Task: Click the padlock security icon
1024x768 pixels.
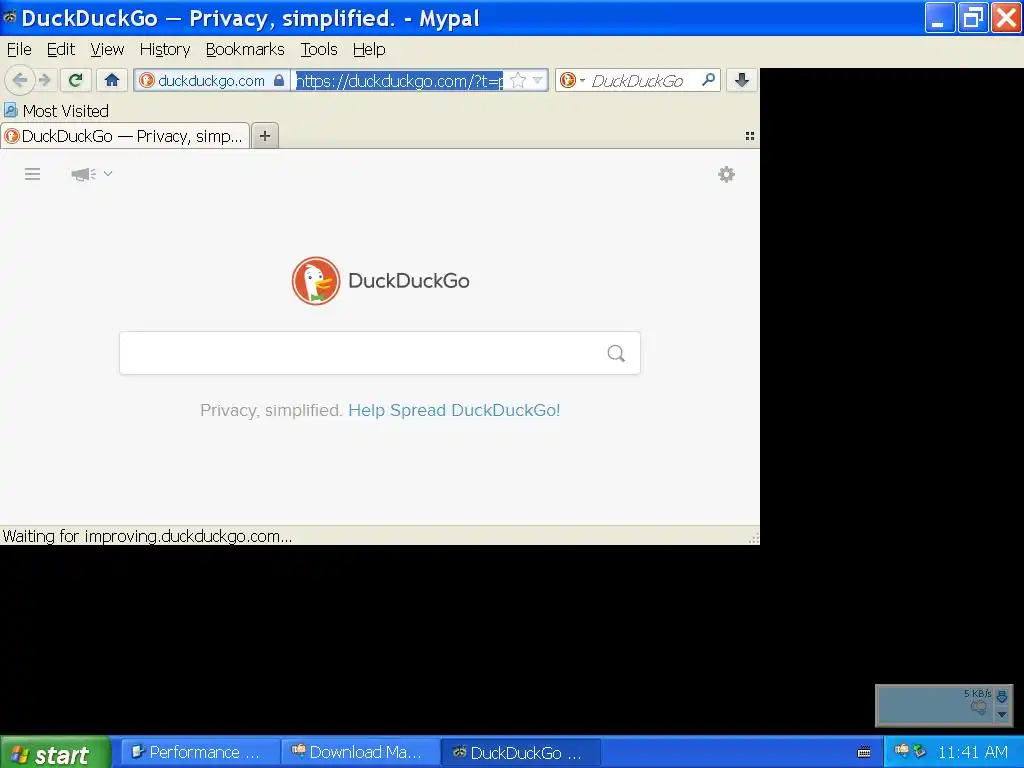Action: tap(279, 80)
